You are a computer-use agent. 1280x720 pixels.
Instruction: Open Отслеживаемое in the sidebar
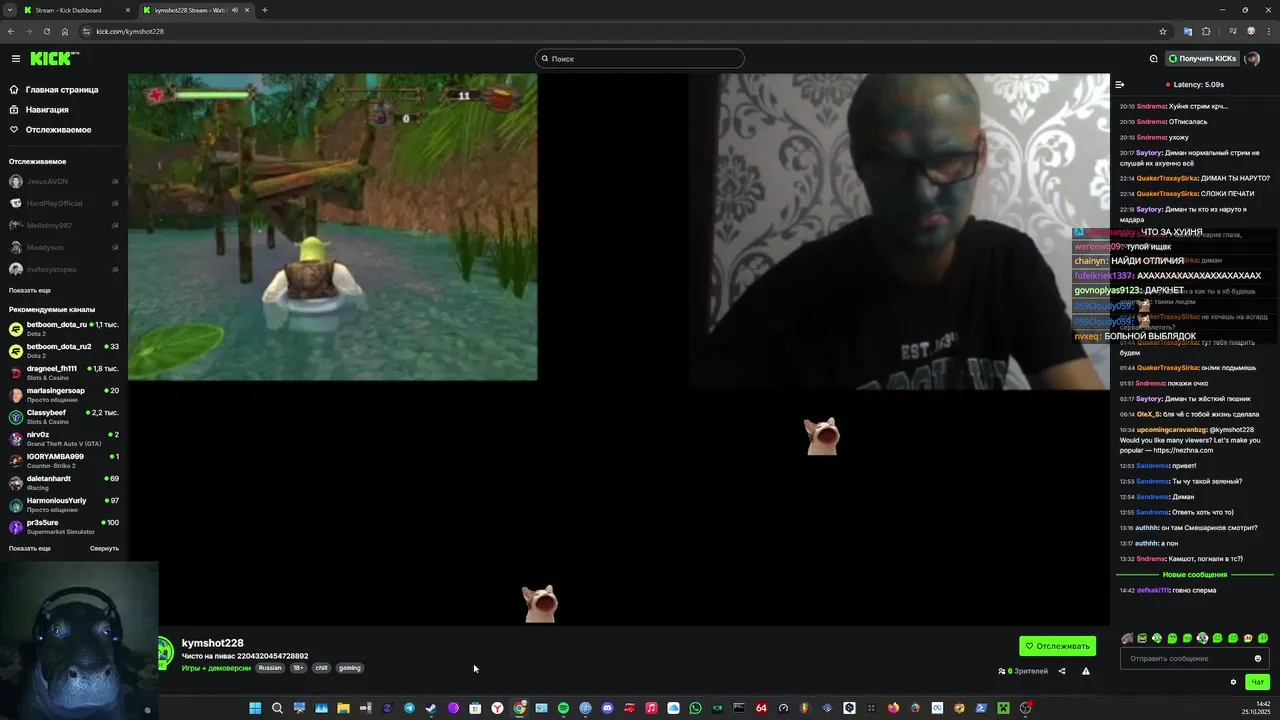click(50, 129)
